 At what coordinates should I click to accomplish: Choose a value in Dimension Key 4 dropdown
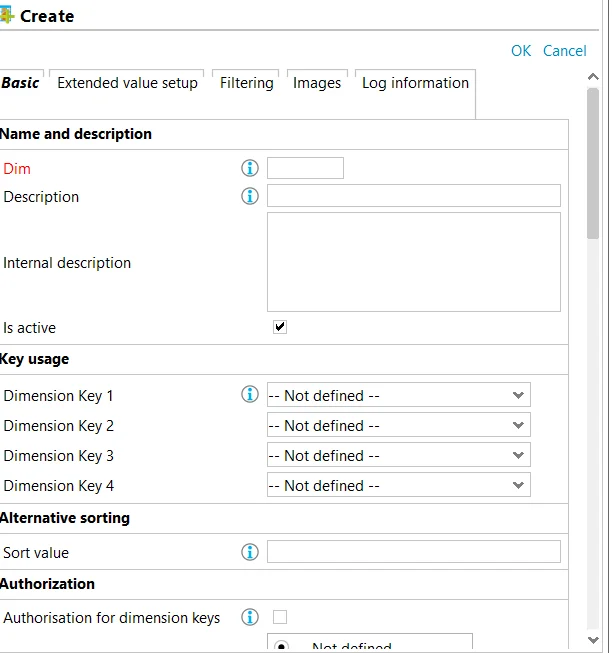398,485
